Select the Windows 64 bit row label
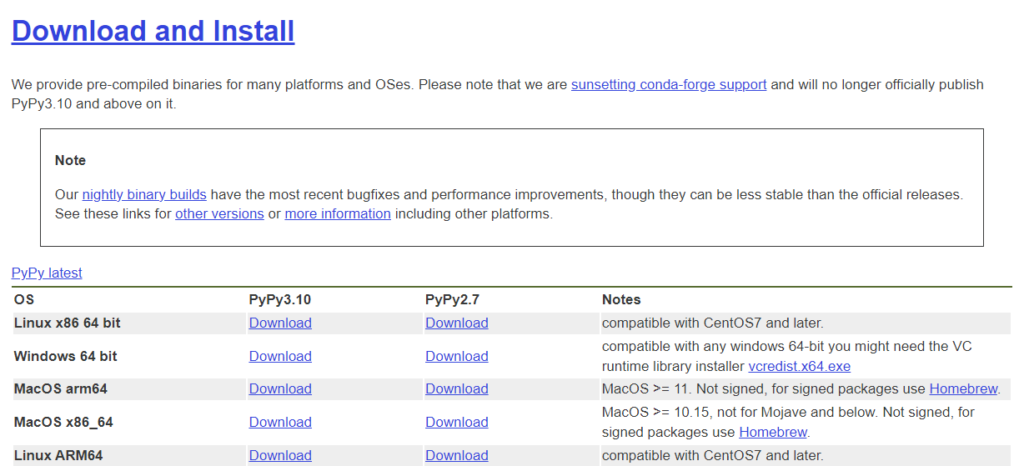This screenshot has height=466, width=1024. [65, 356]
